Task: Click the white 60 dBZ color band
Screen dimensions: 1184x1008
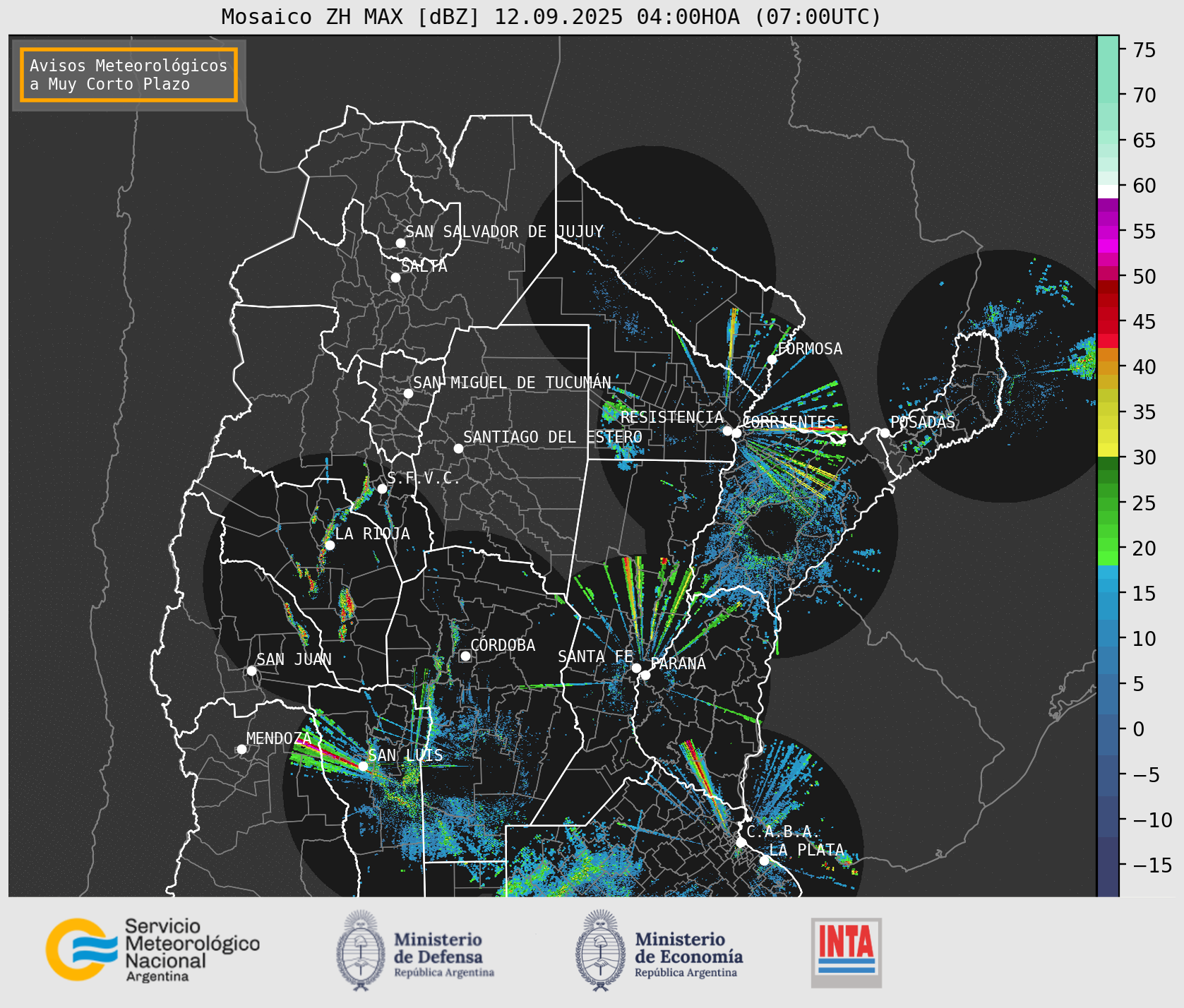Action: [1108, 191]
